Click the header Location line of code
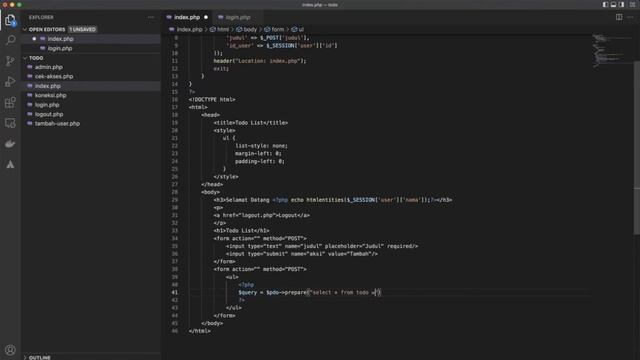This screenshot has height=360, width=640. point(260,61)
